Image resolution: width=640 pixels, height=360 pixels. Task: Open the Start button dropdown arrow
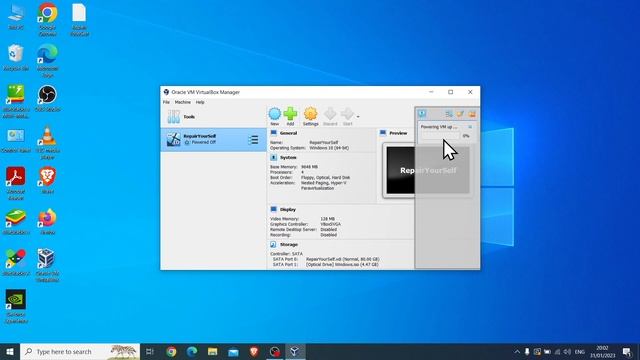[358, 117]
